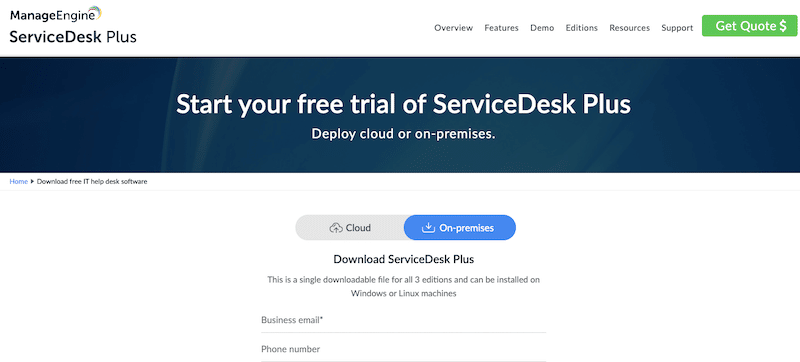Click the cloud upload icon
The image size is (800, 362).
coord(336,228)
